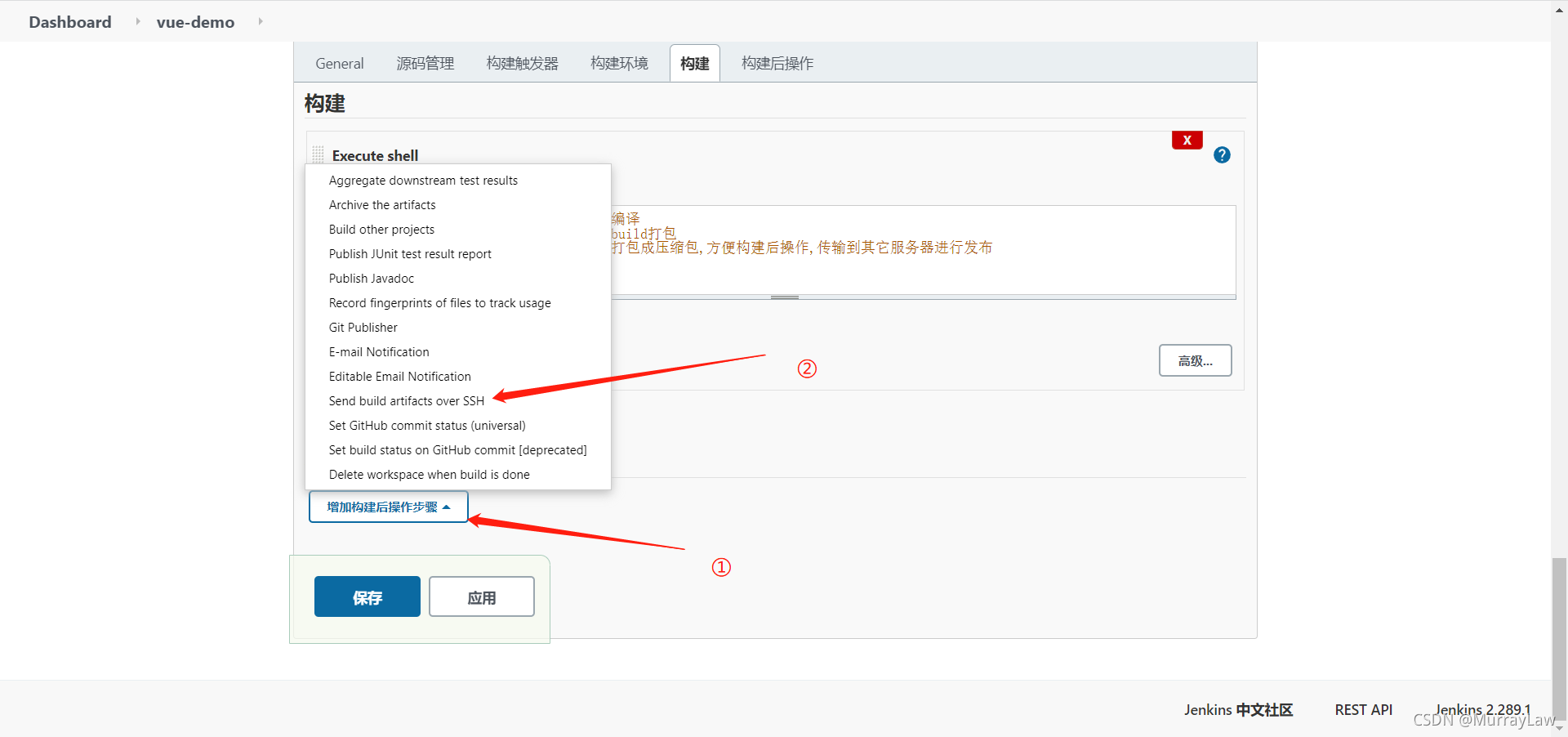Open the help icon for Execute shell
This screenshot has width=1568, height=737.
(1222, 155)
